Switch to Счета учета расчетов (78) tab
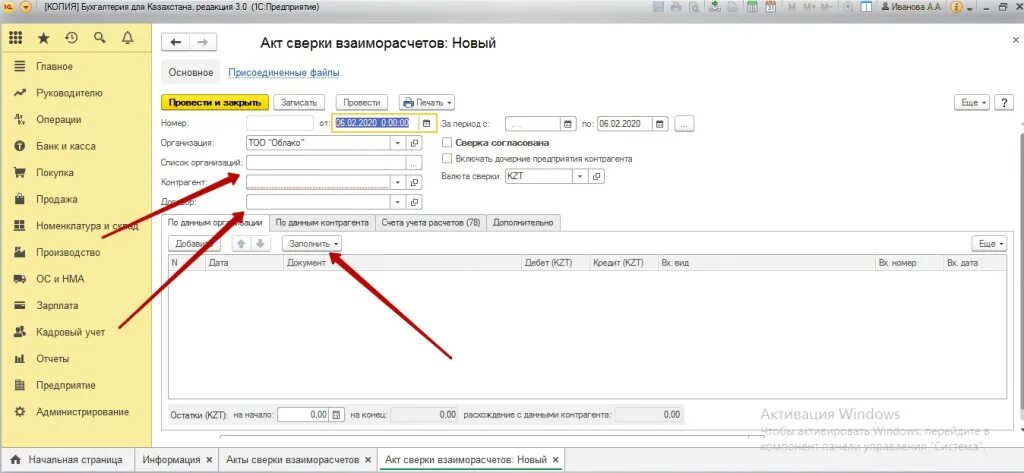 tap(431, 223)
